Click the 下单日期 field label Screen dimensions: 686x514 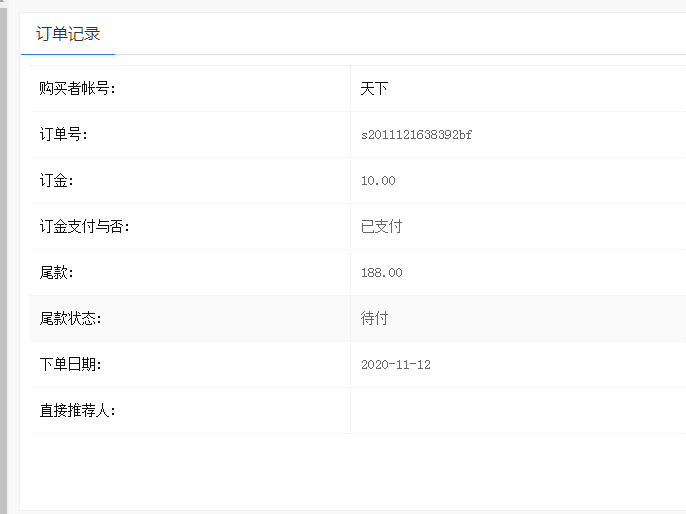coord(71,365)
